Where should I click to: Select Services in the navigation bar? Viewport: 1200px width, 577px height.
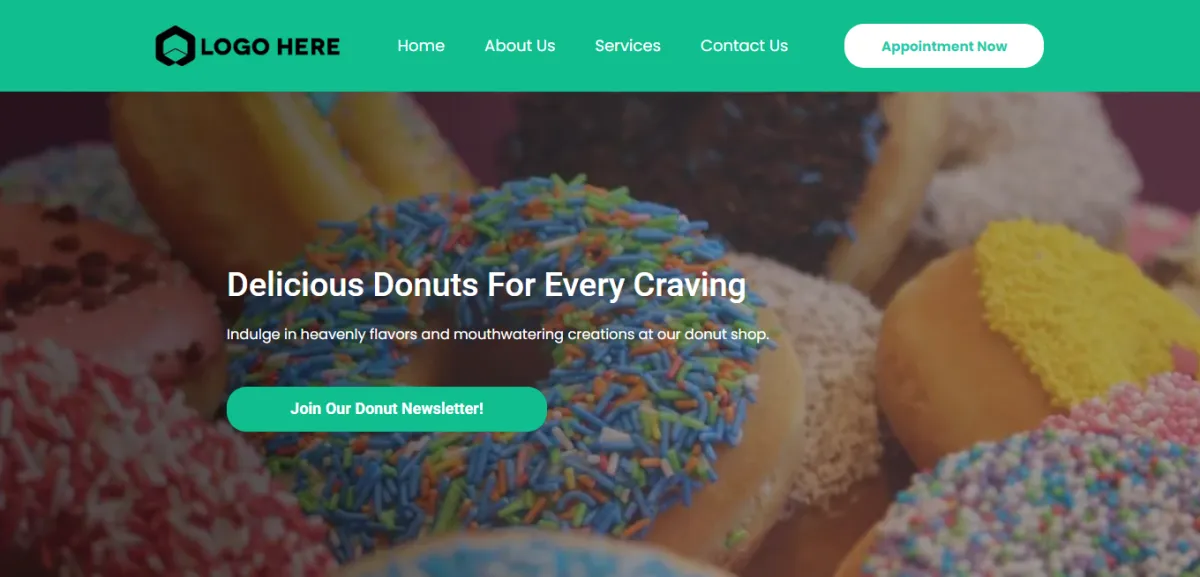pyautogui.click(x=628, y=46)
